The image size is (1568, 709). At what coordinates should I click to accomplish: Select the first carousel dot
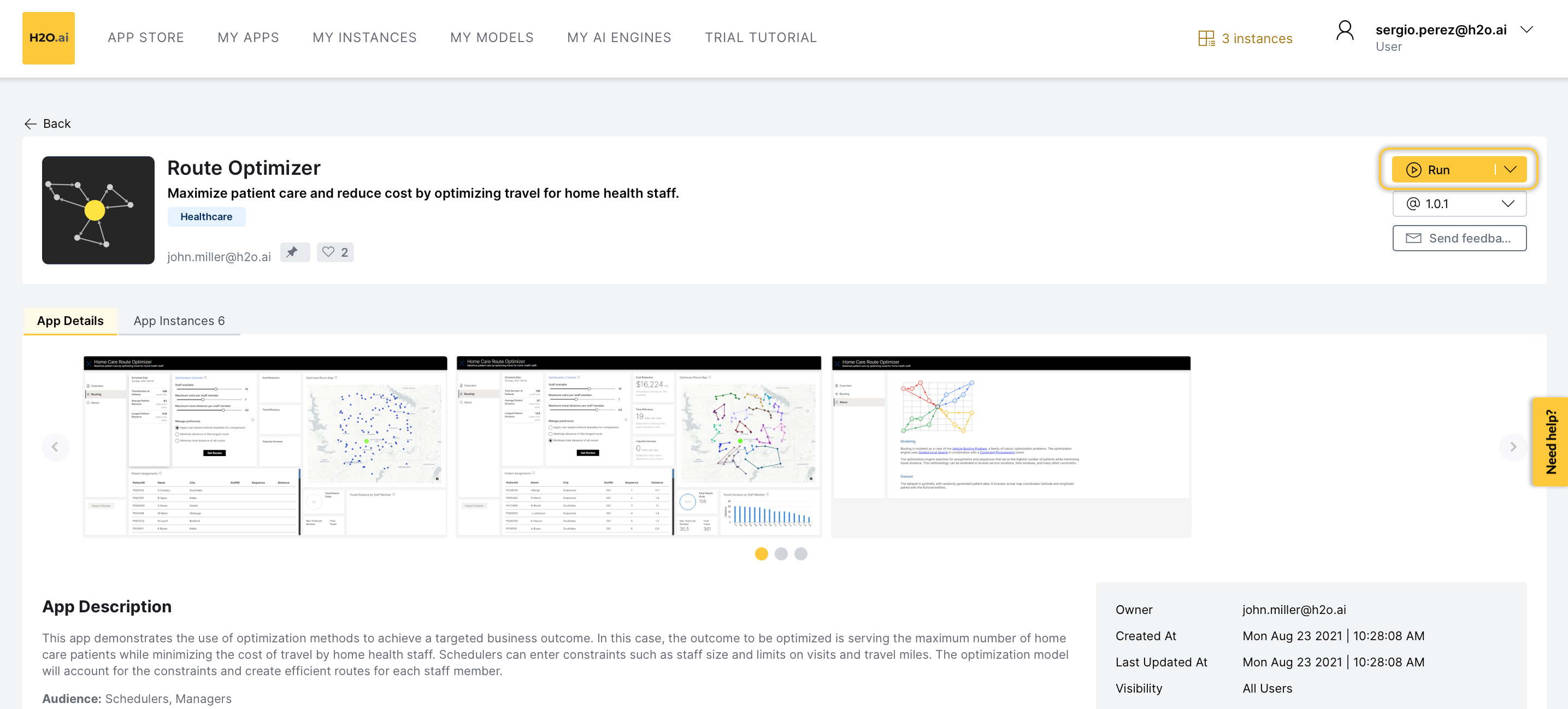pos(762,554)
